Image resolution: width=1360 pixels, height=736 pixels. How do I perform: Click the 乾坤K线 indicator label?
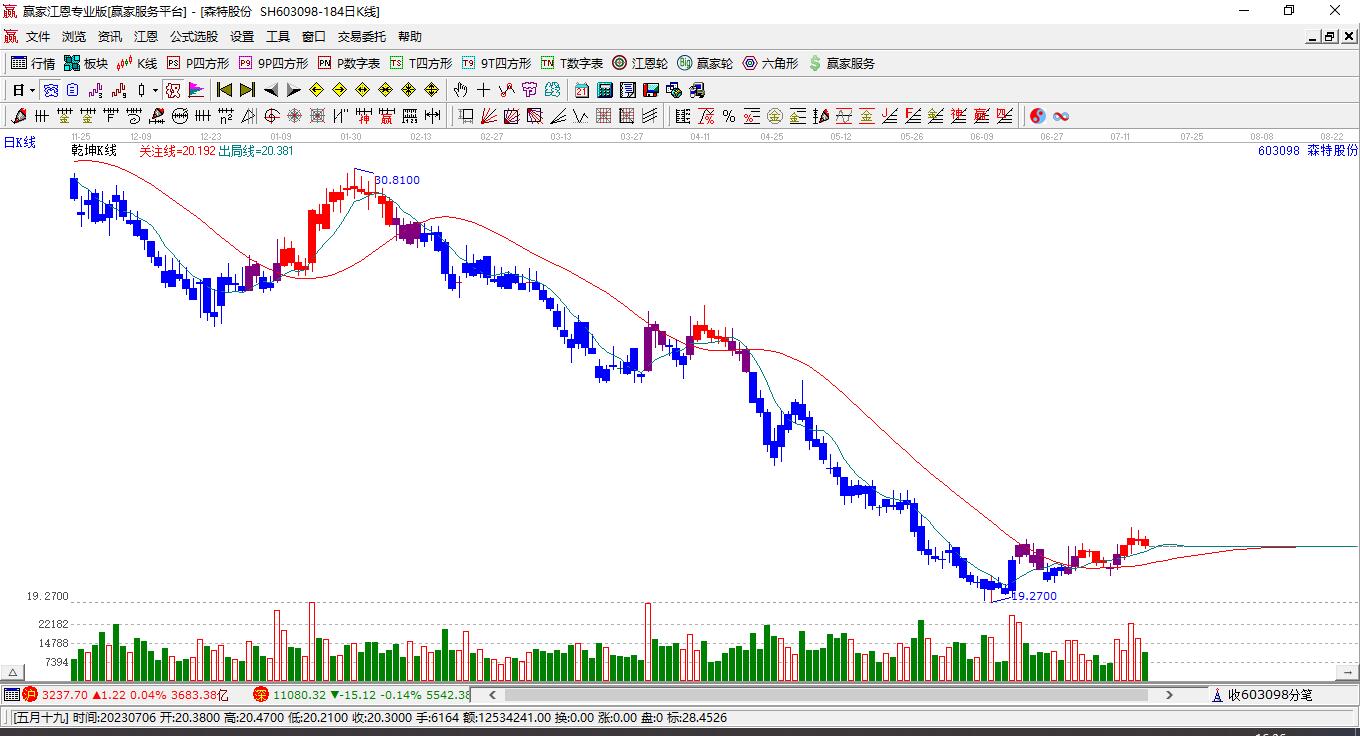[x=94, y=151]
